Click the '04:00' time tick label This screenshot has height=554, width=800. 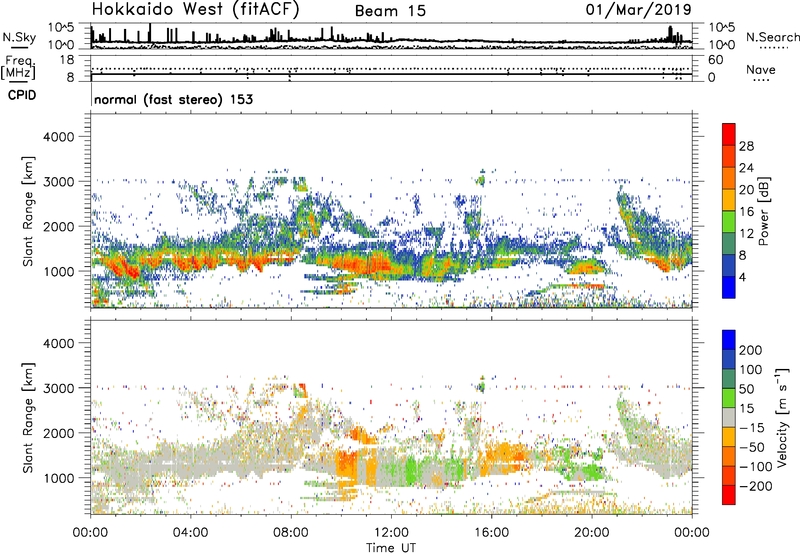(190, 533)
